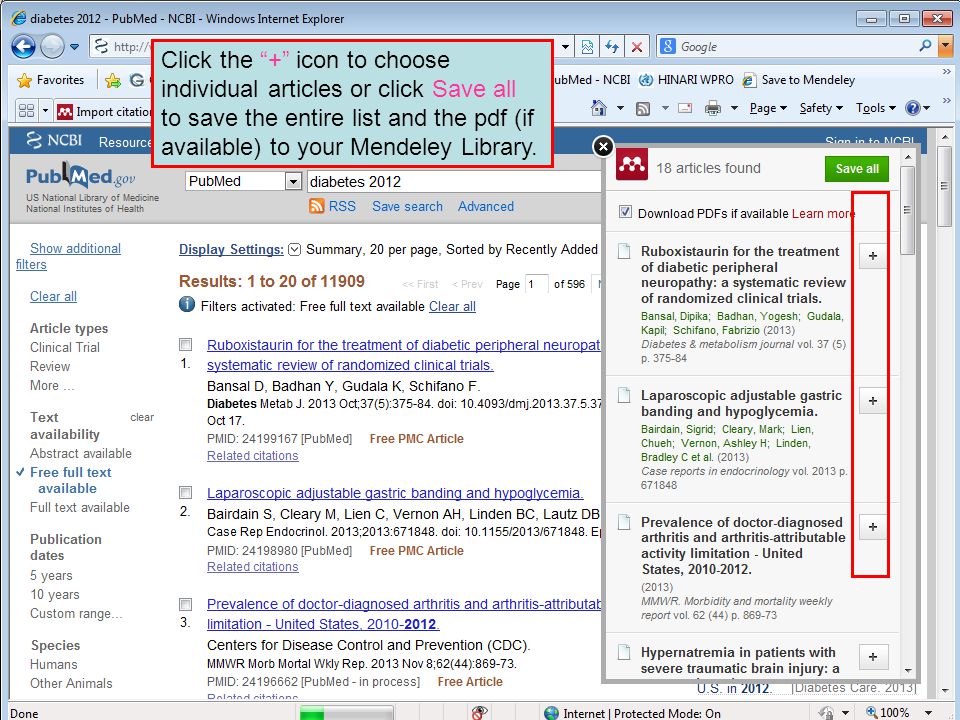Select the 5 years publication date filter
This screenshot has height=720, width=960.
[x=51, y=576]
